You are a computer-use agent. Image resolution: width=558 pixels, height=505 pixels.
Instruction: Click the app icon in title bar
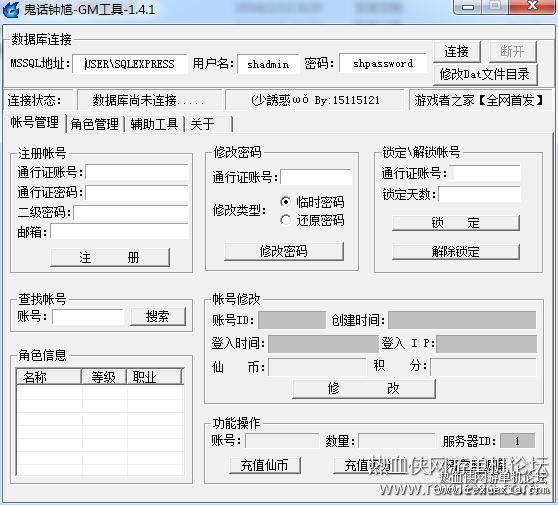(11, 9)
